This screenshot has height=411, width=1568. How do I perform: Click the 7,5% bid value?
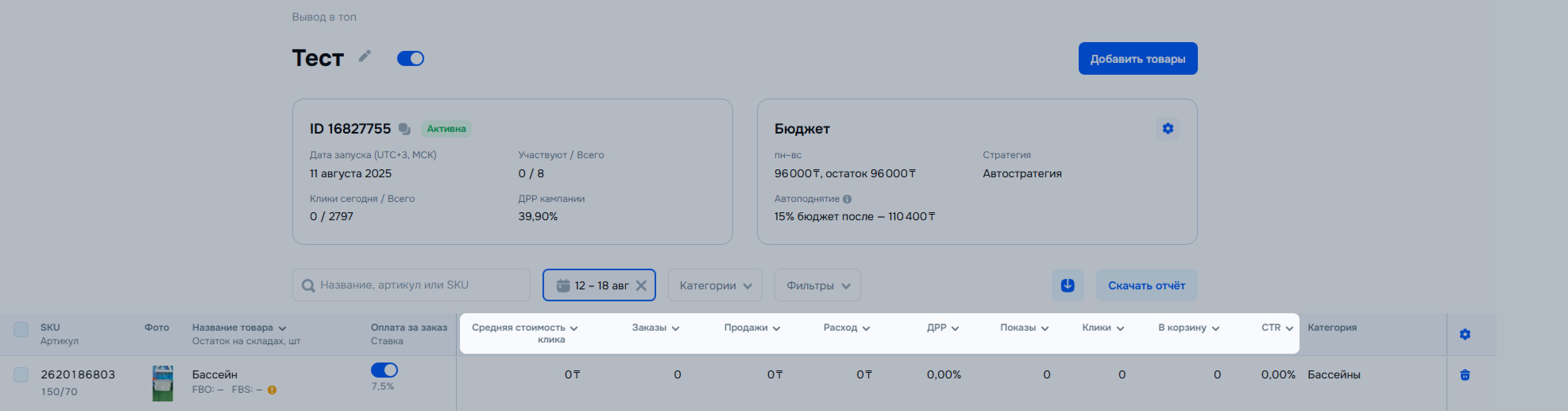pyautogui.click(x=383, y=386)
